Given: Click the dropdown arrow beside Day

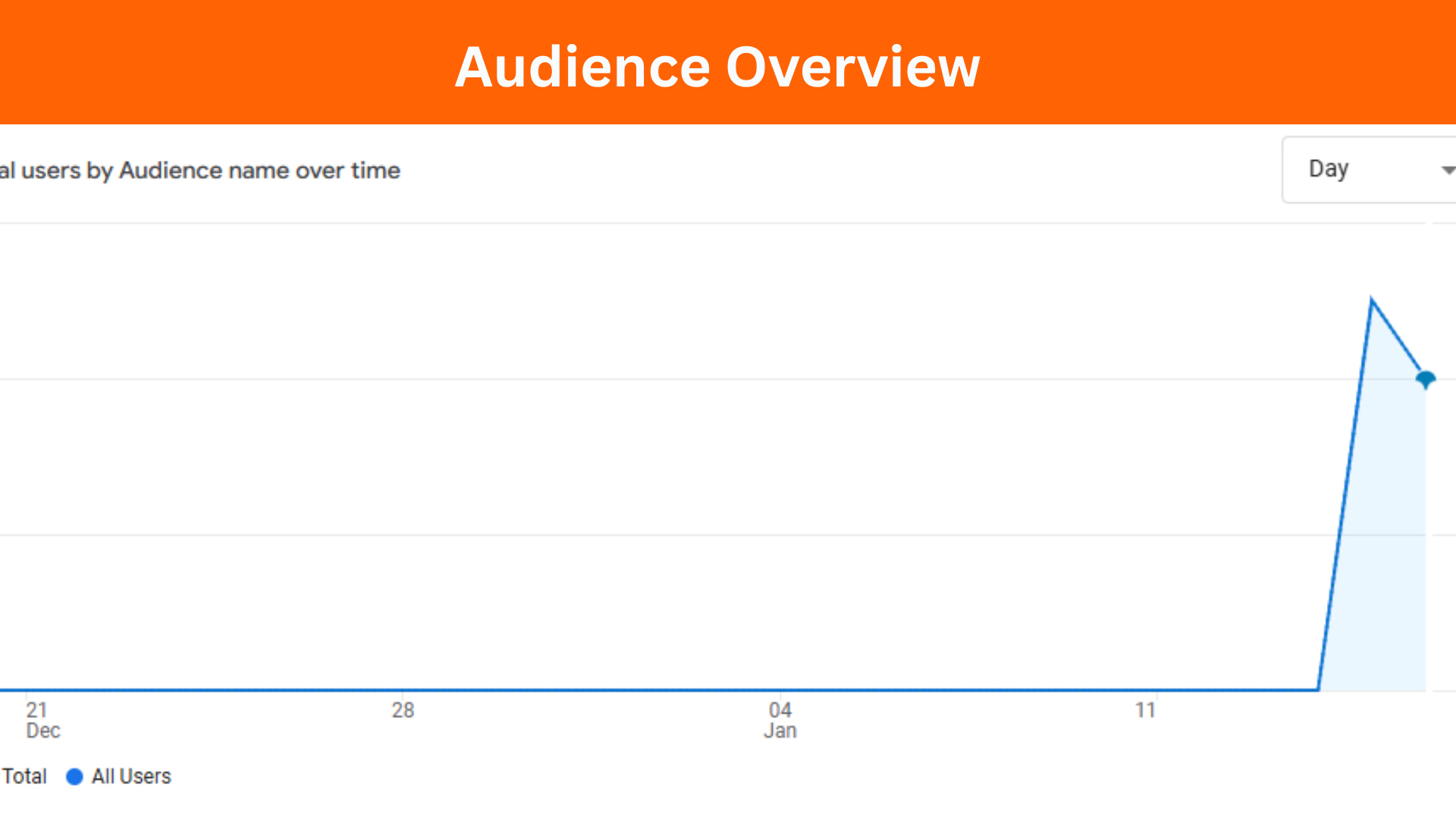Looking at the screenshot, I should click(1447, 170).
